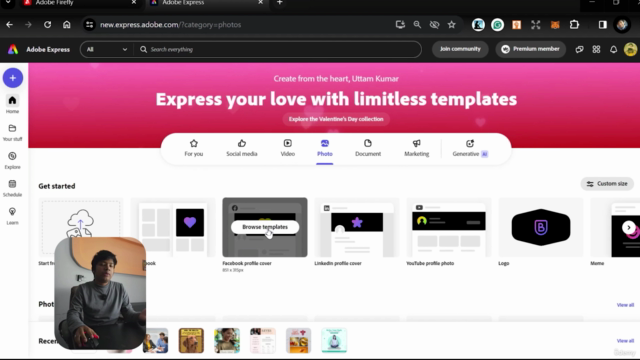This screenshot has height=360, width=640.
Task: Click the Search everything field
Action: [x=278, y=49]
